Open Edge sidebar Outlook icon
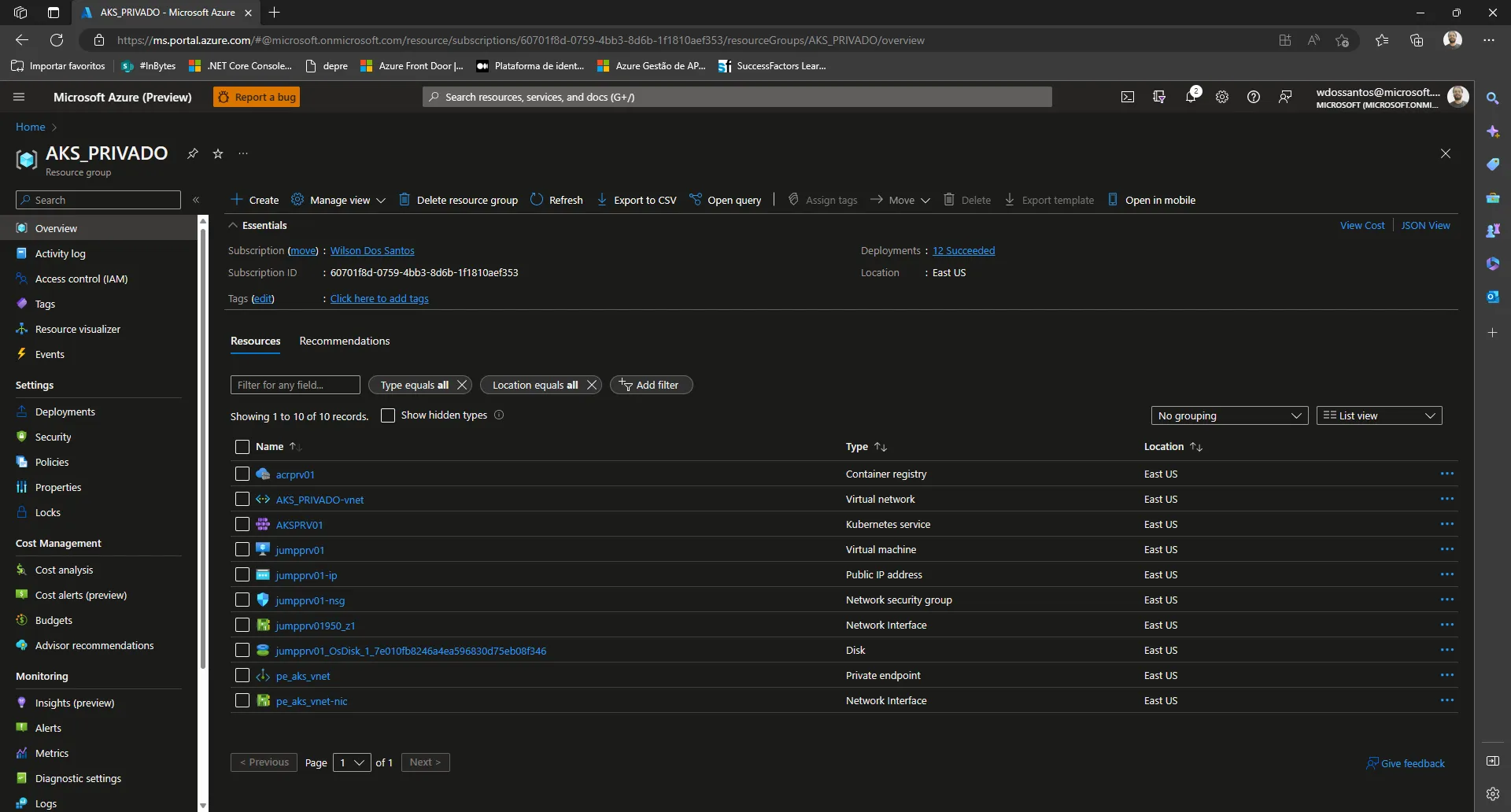 [x=1492, y=297]
